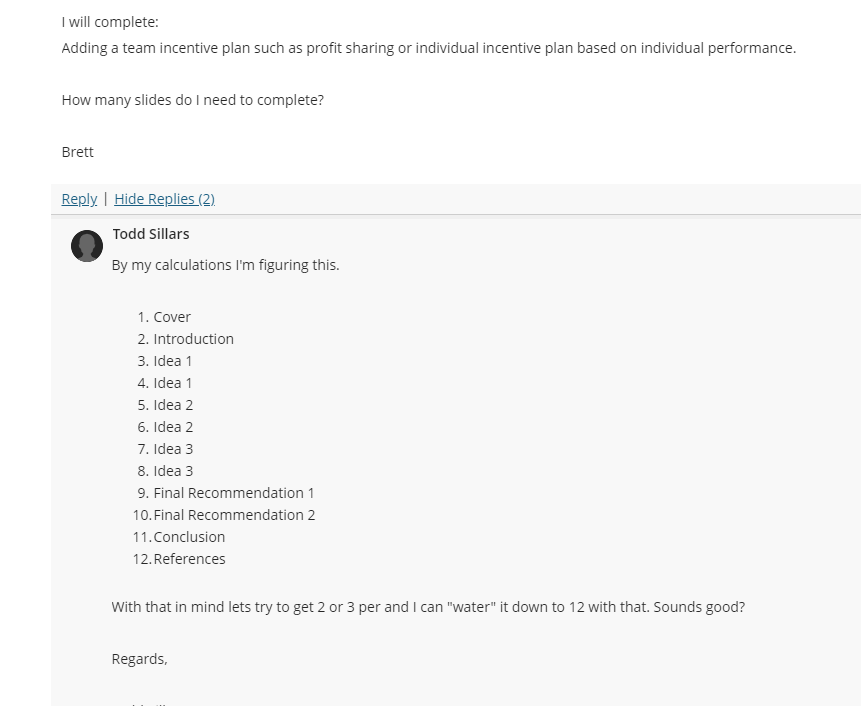Viewport: 861px width, 706px height.
Task: Click the 'Introduction' list item
Action: [x=193, y=339]
